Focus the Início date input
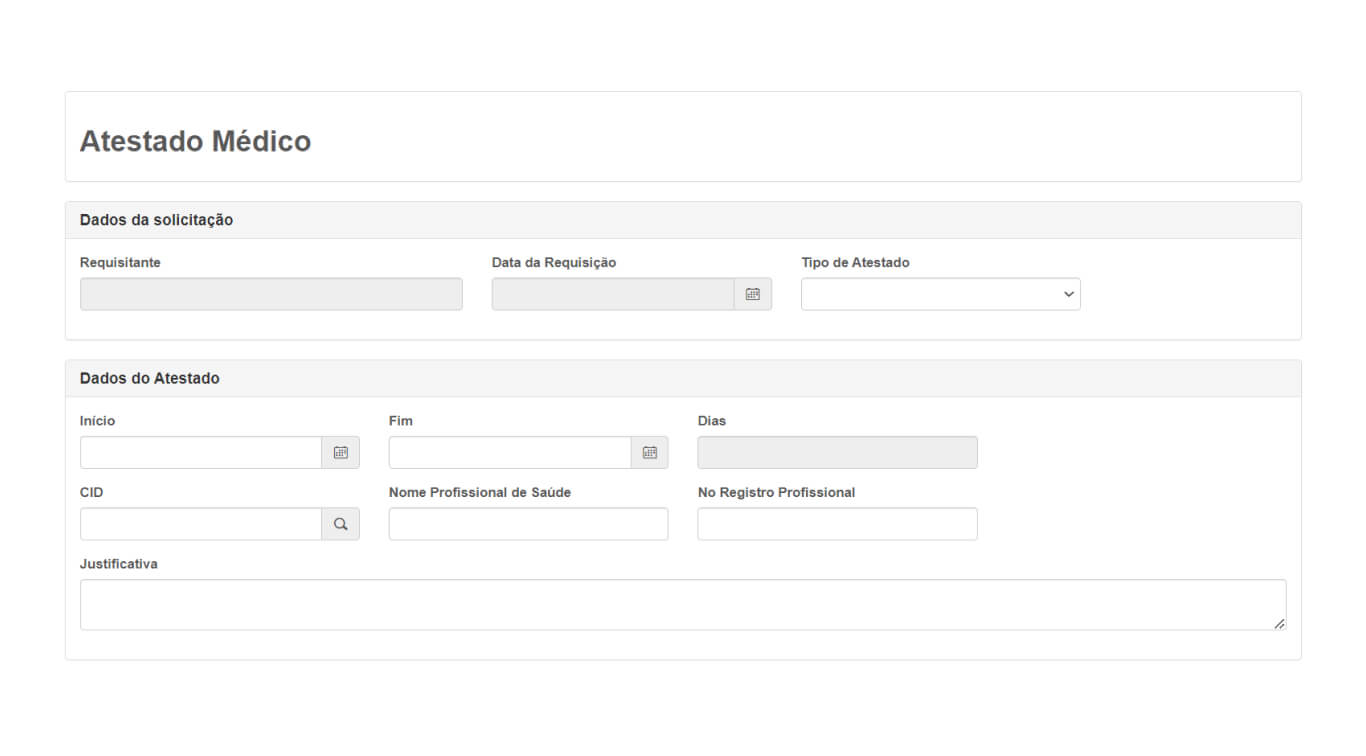1366x756 pixels. [x=201, y=452]
